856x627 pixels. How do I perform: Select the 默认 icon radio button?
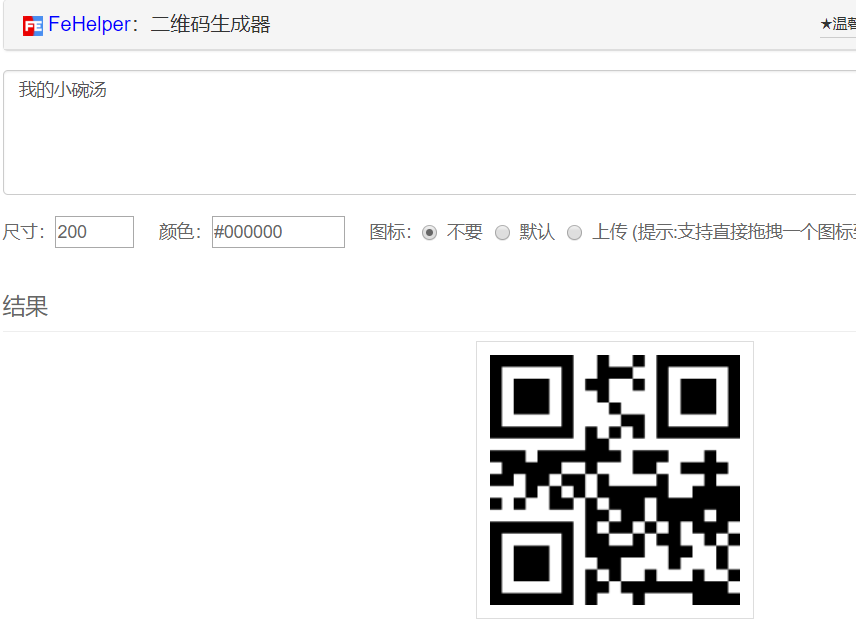(x=502, y=233)
